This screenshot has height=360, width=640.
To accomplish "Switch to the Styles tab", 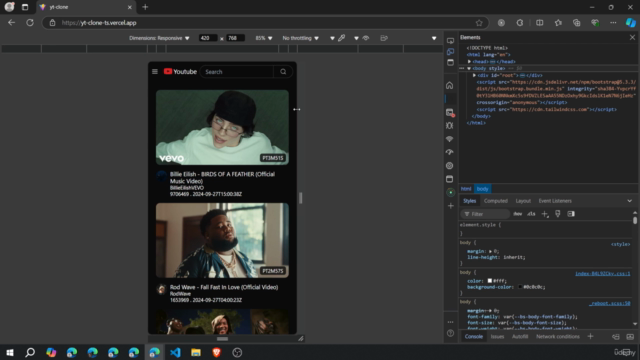I will point(469,201).
